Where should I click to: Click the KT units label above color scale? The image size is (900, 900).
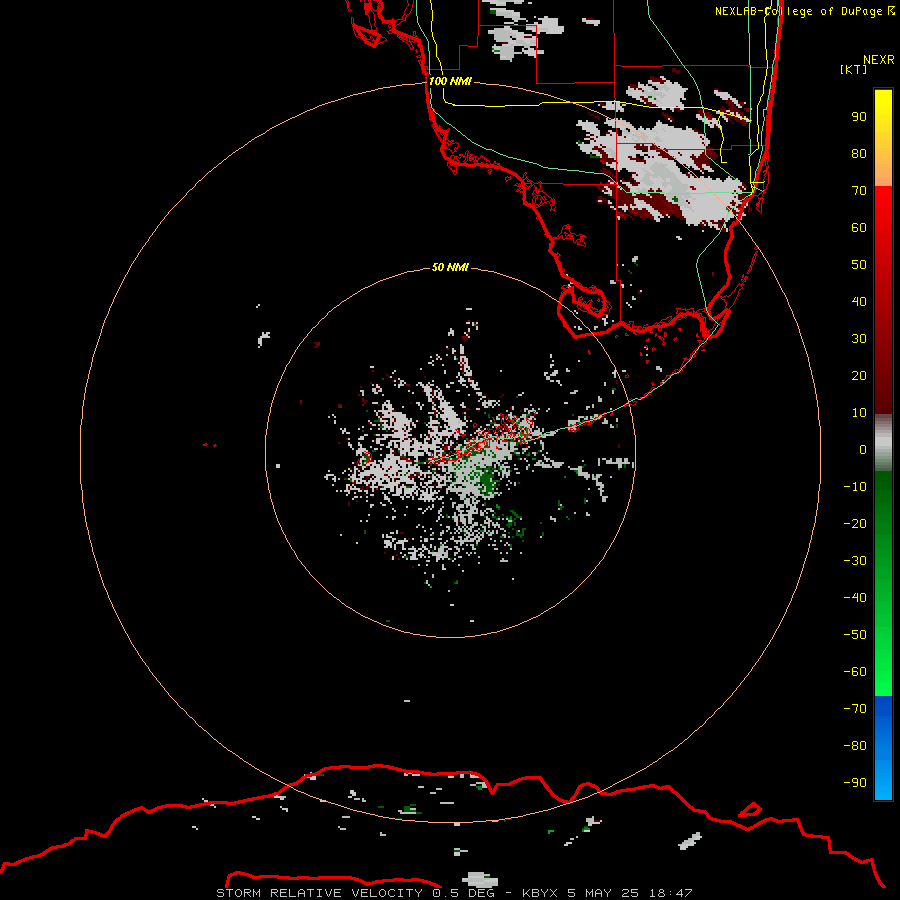coord(854,69)
